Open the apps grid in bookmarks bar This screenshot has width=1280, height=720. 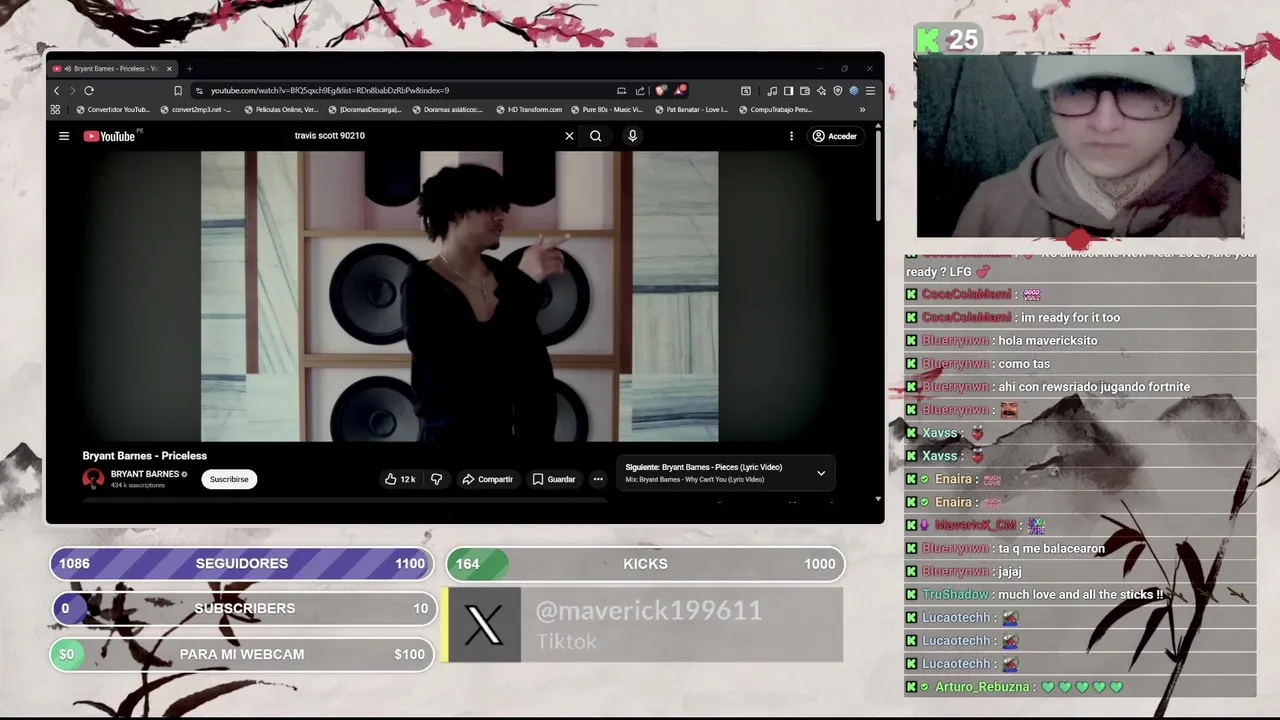[55, 110]
